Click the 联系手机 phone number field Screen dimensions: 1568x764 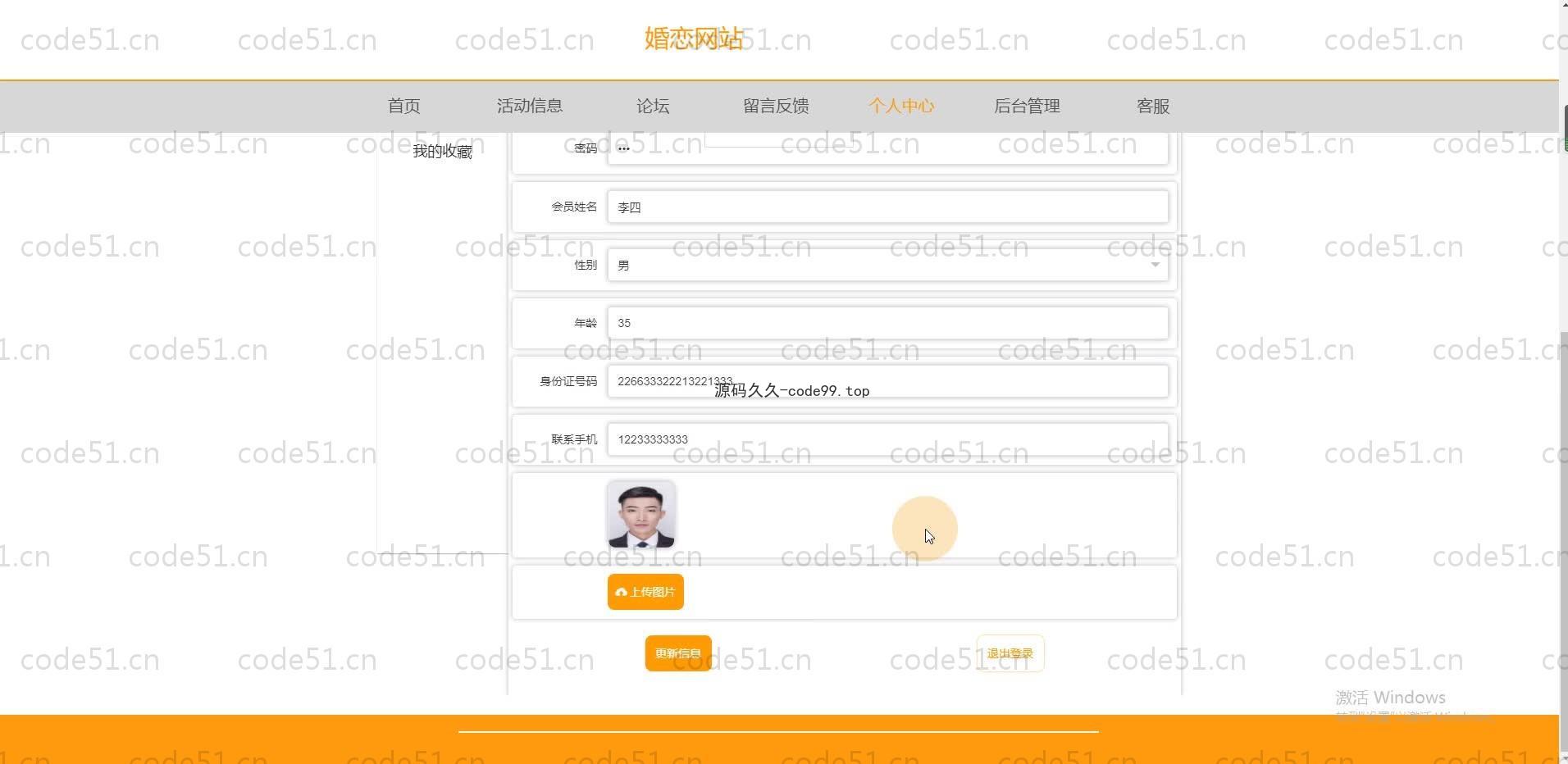[888, 439]
